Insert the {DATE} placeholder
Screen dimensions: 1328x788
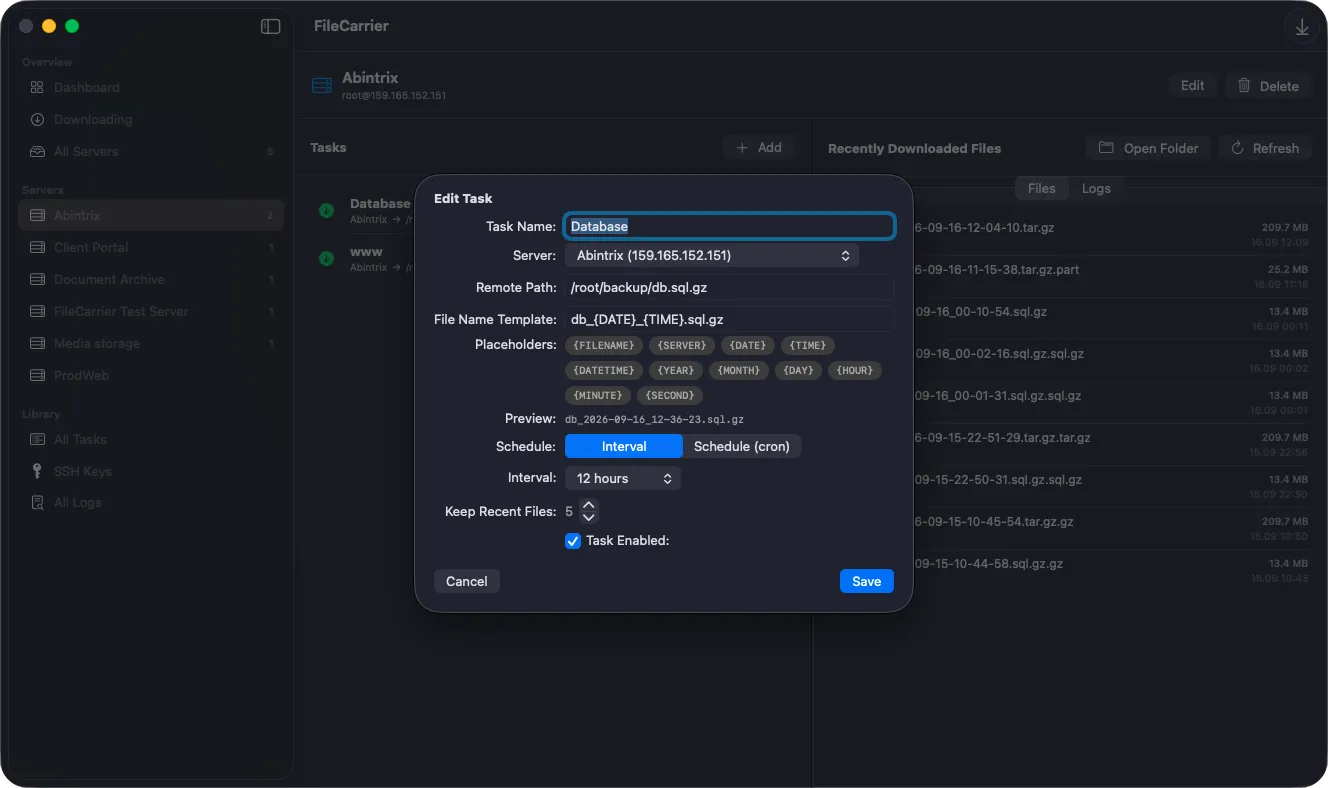[x=748, y=345]
